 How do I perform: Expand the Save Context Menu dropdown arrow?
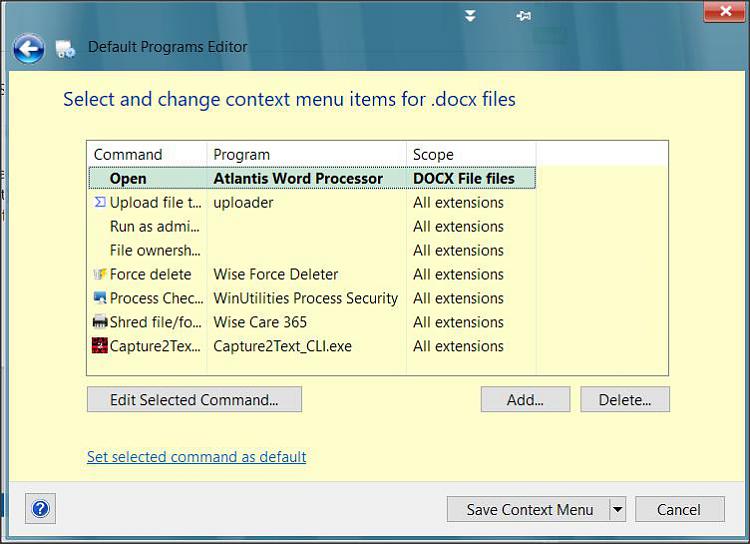point(618,510)
